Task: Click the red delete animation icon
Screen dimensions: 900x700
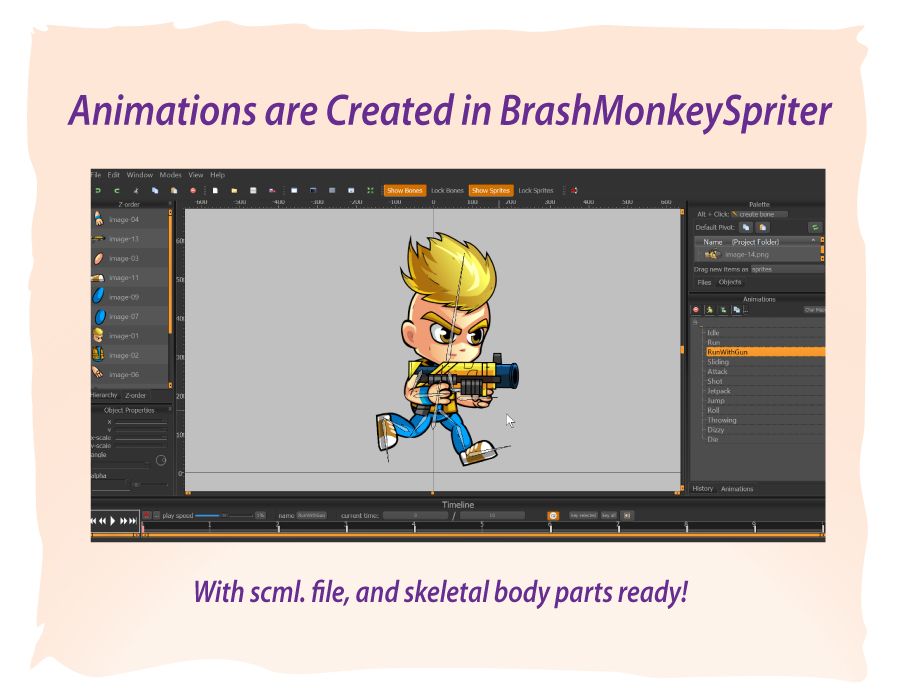Action: (696, 310)
